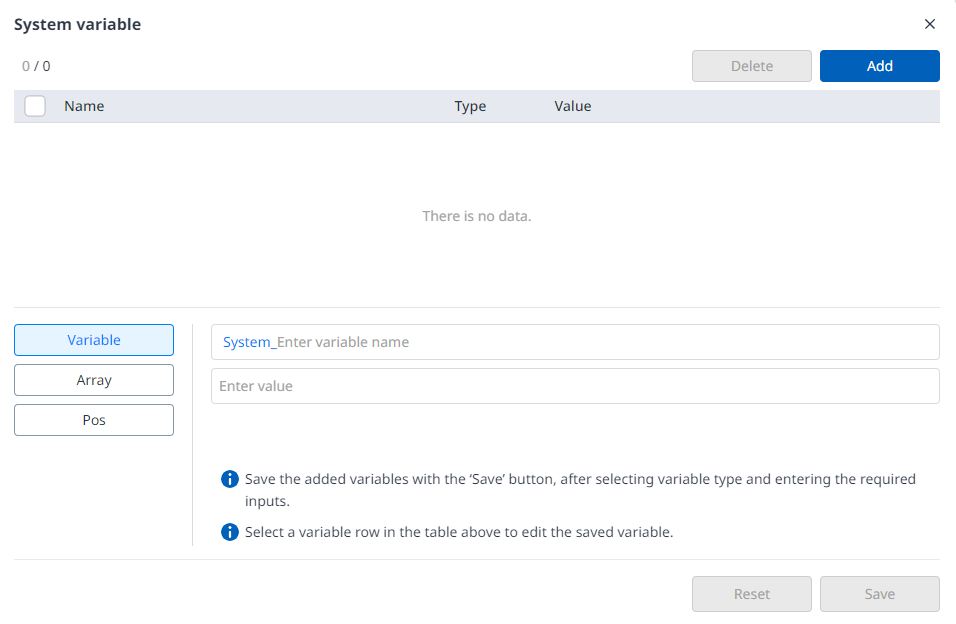Click into the Enter value field

tap(575, 386)
